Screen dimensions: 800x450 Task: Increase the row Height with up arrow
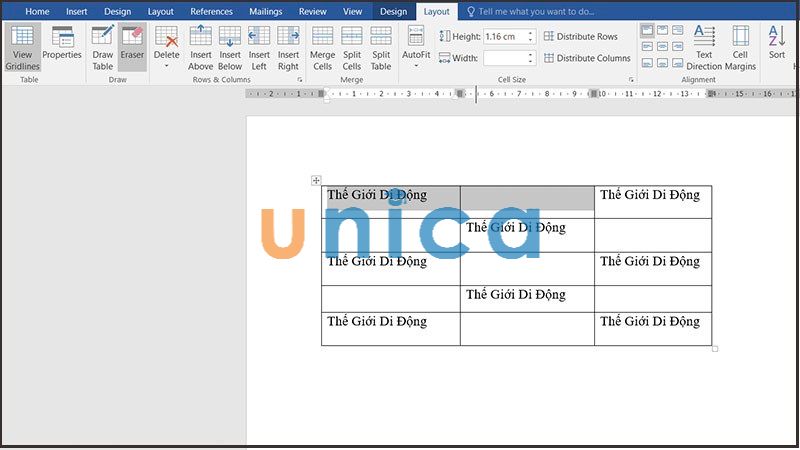(x=531, y=33)
